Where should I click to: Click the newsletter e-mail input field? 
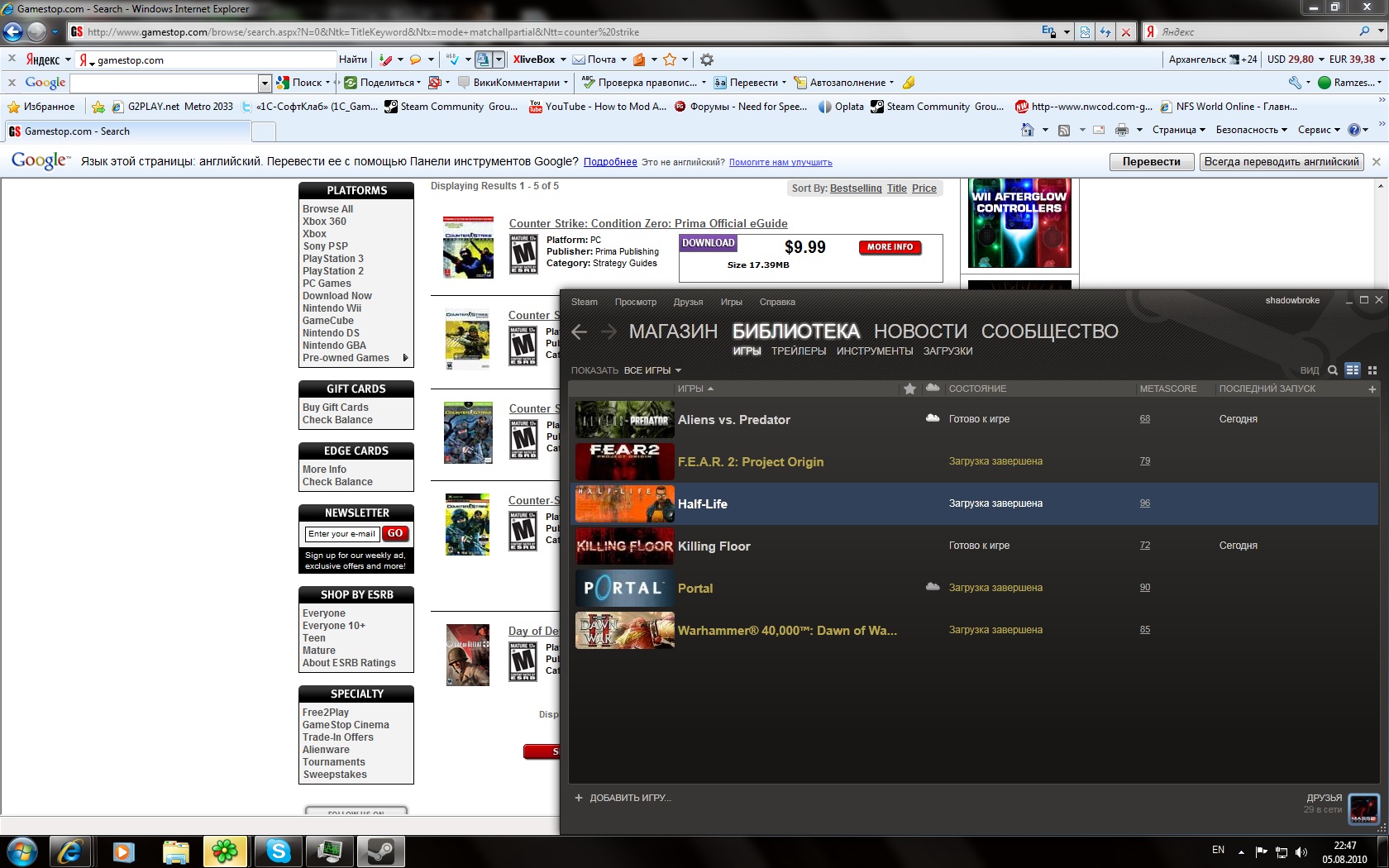coord(341,534)
